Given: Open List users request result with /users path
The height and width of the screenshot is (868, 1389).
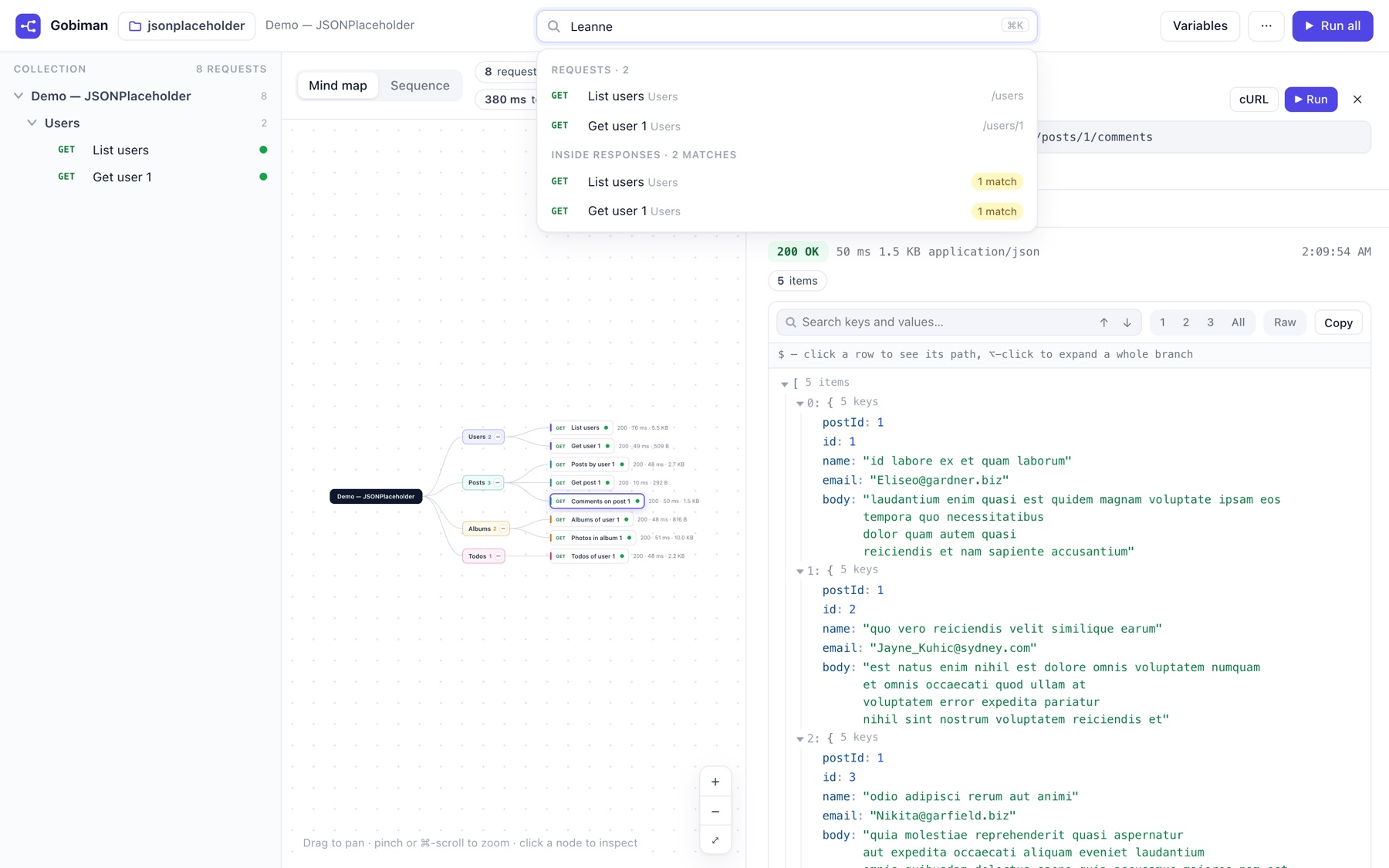Looking at the screenshot, I should click(x=787, y=96).
